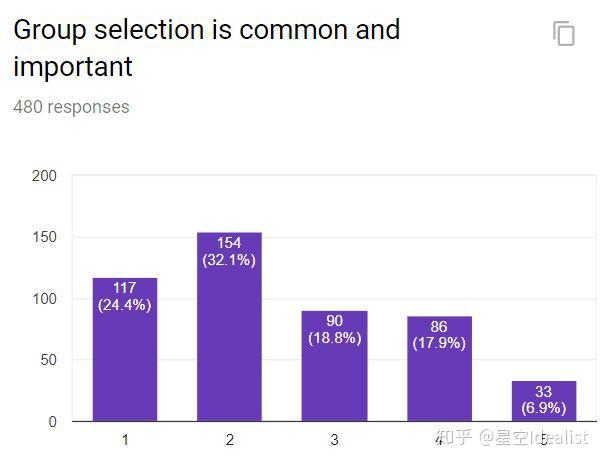Click y-axis value 0
The height and width of the screenshot is (462, 604).
[52, 422]
